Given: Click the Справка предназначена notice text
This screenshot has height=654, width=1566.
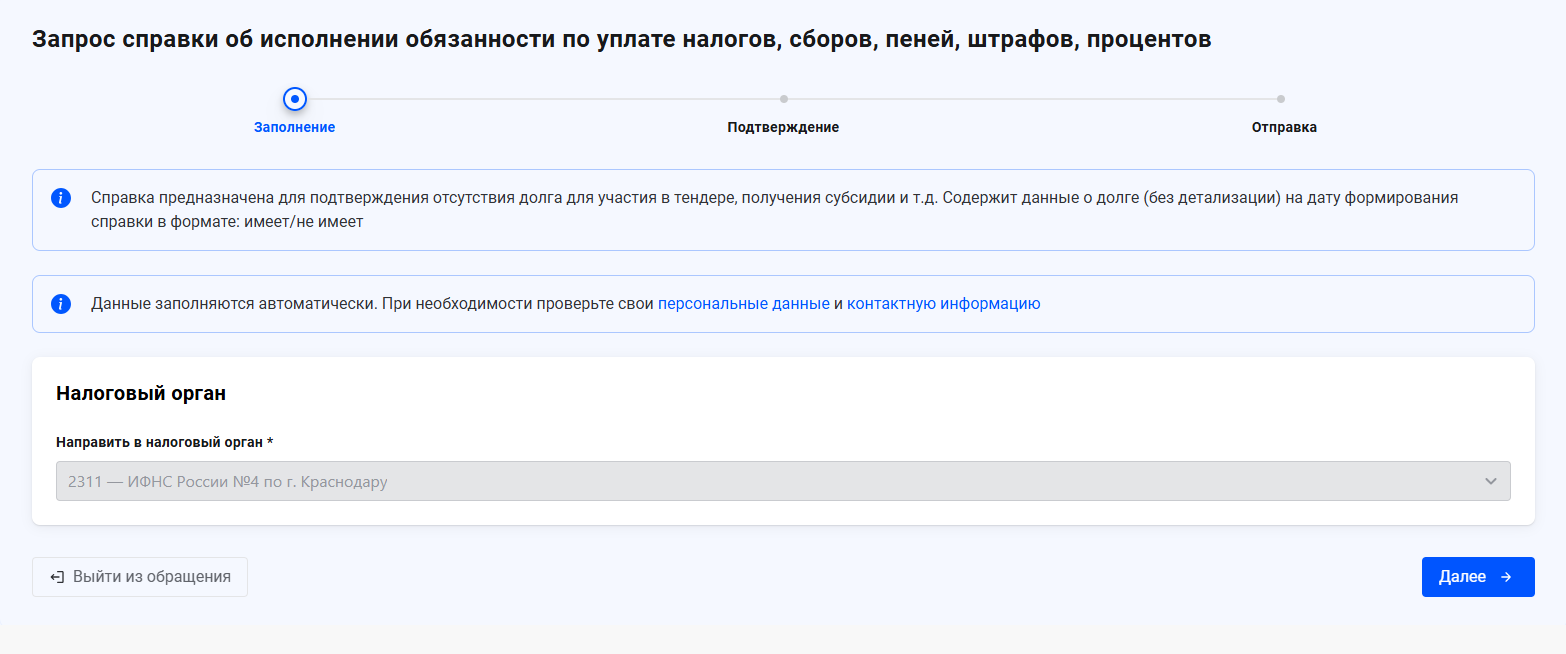Looking at the screenshot, I should (775, 210).
